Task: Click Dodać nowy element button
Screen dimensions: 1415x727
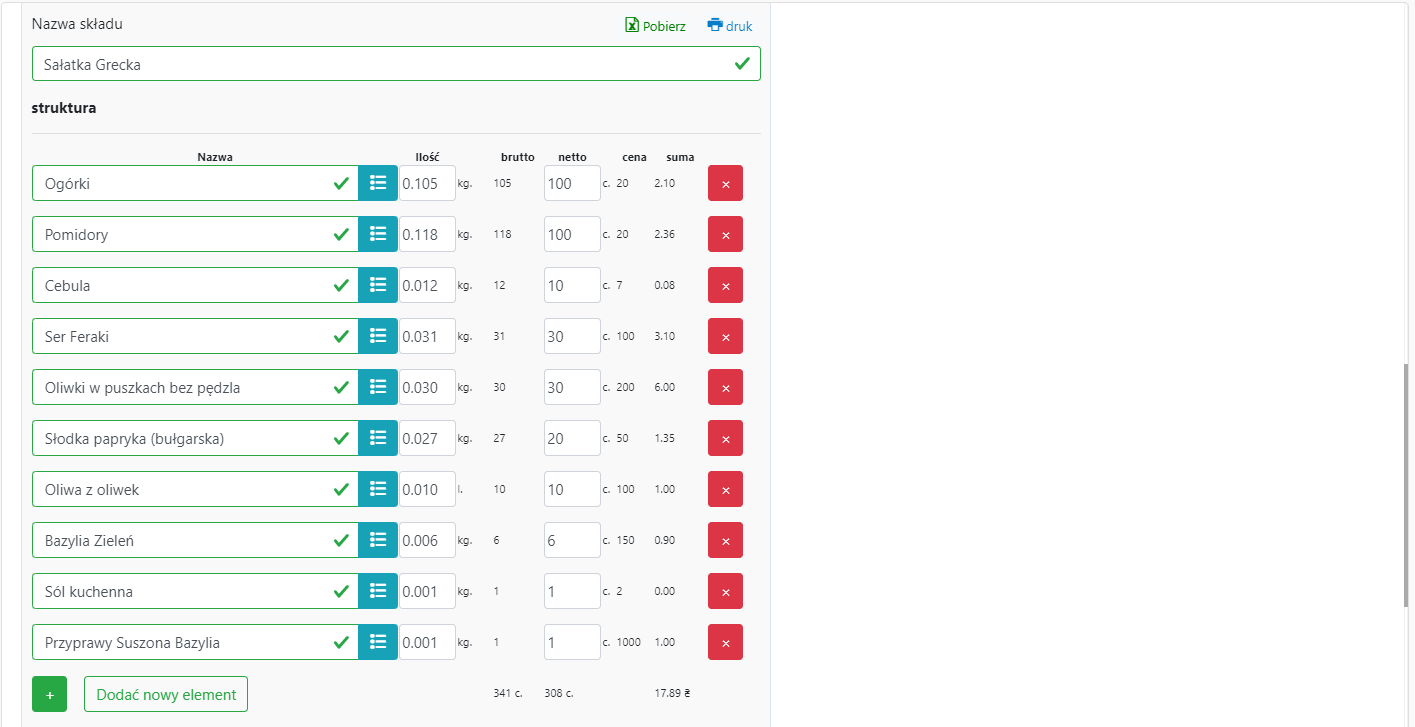Action: click(x=166, y=694)
